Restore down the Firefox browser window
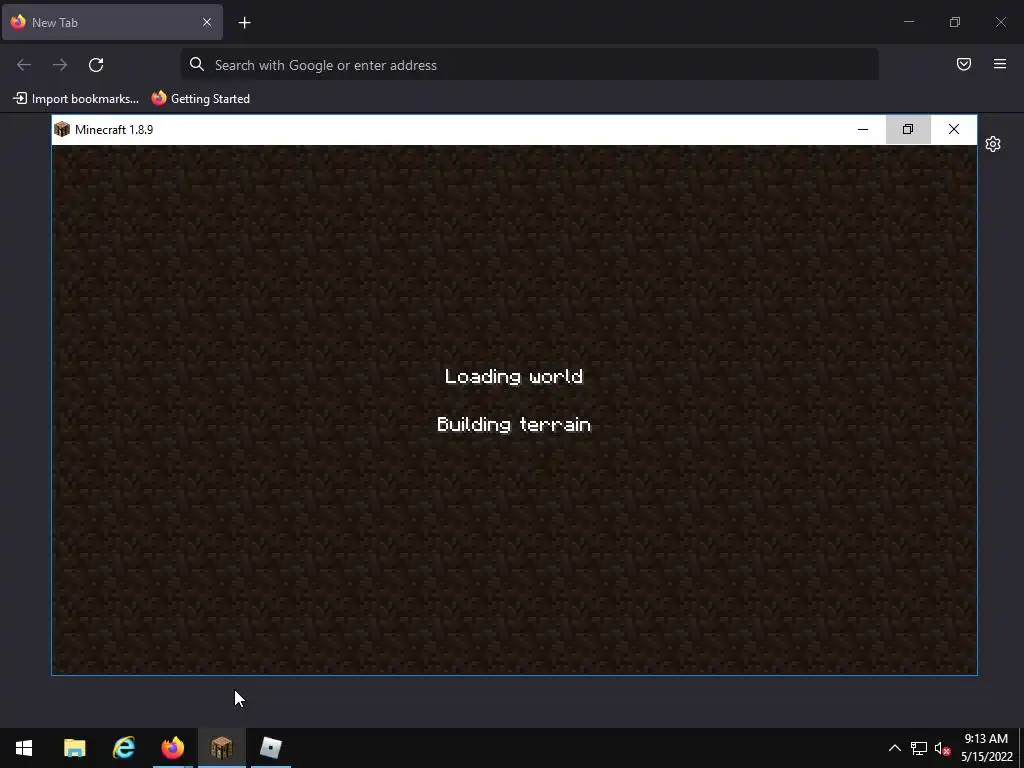The image size is (1024, 768). pyautogui.click(x=955, y=22)
